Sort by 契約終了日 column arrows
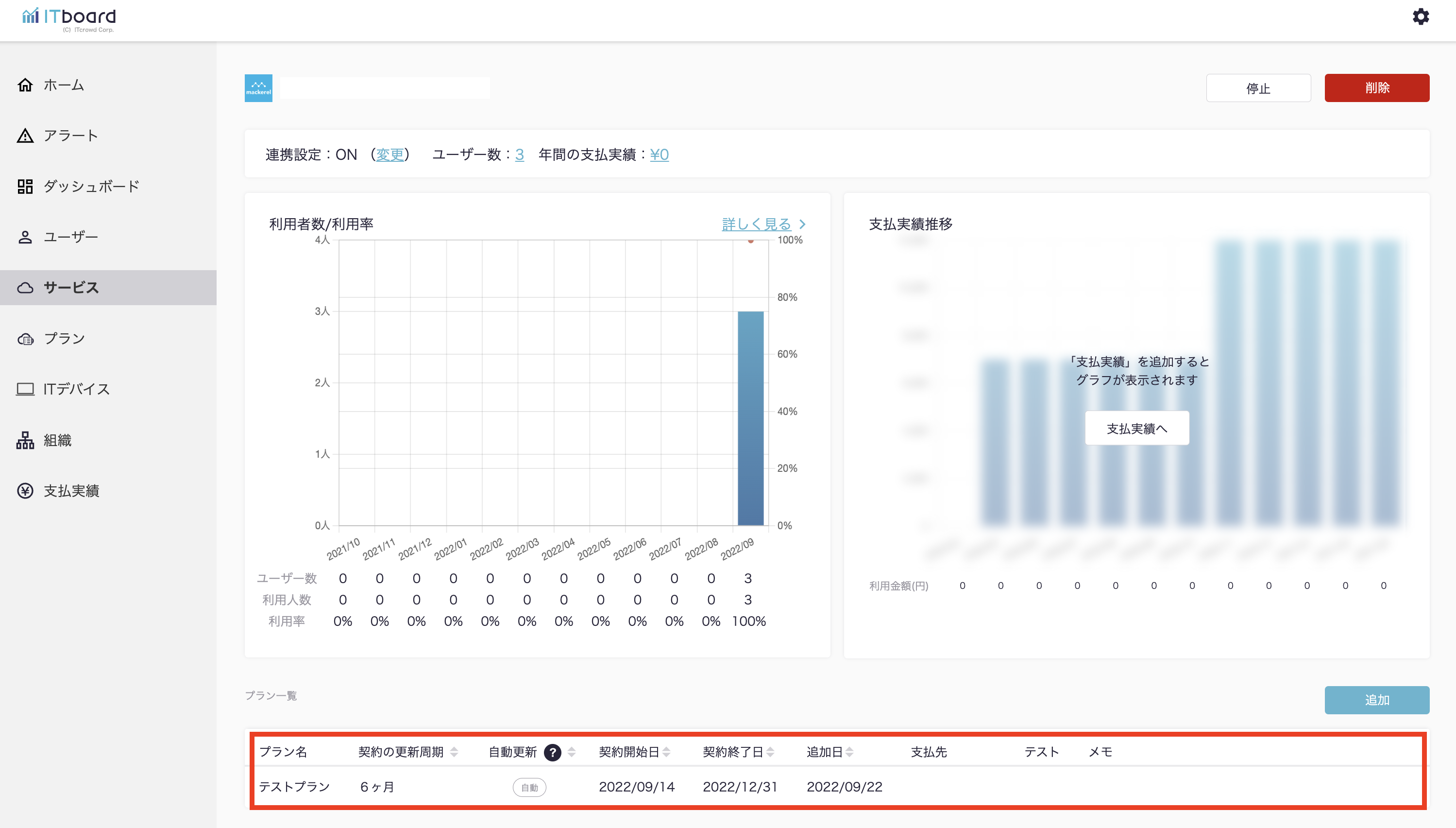This screenshot has width=1456, height=828. pyautogui.click(x=771, y=752)
